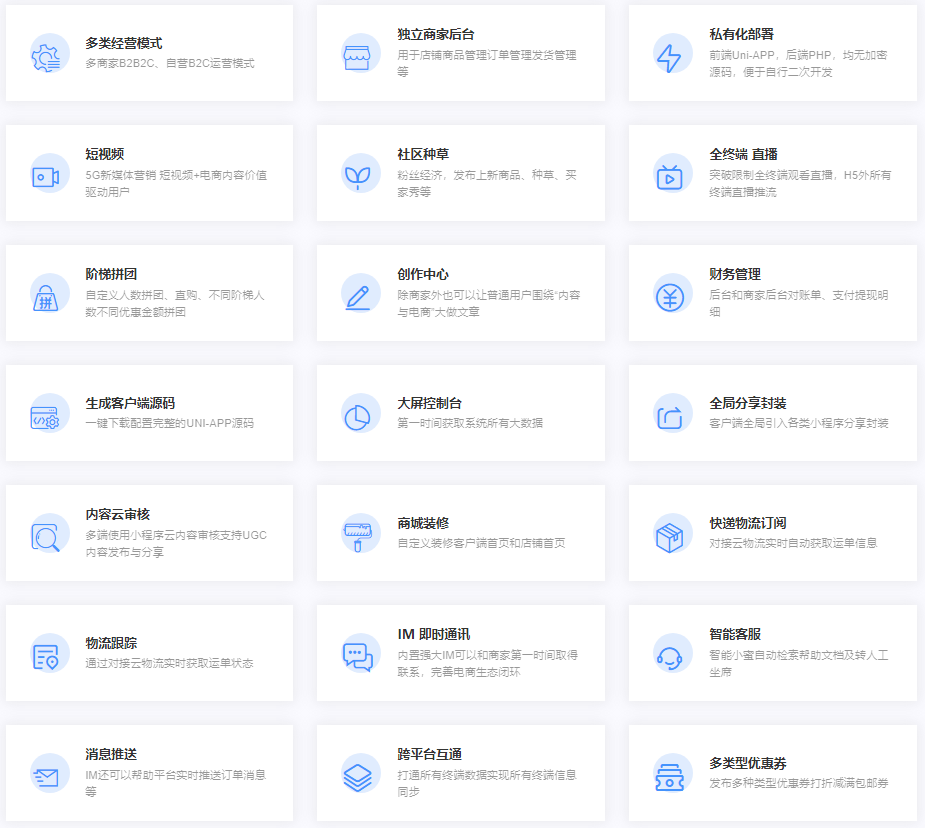Screen dimensions: 925x828
Task: Click the description starting 后台和商家后台对账单
Action: coord(798,303)
